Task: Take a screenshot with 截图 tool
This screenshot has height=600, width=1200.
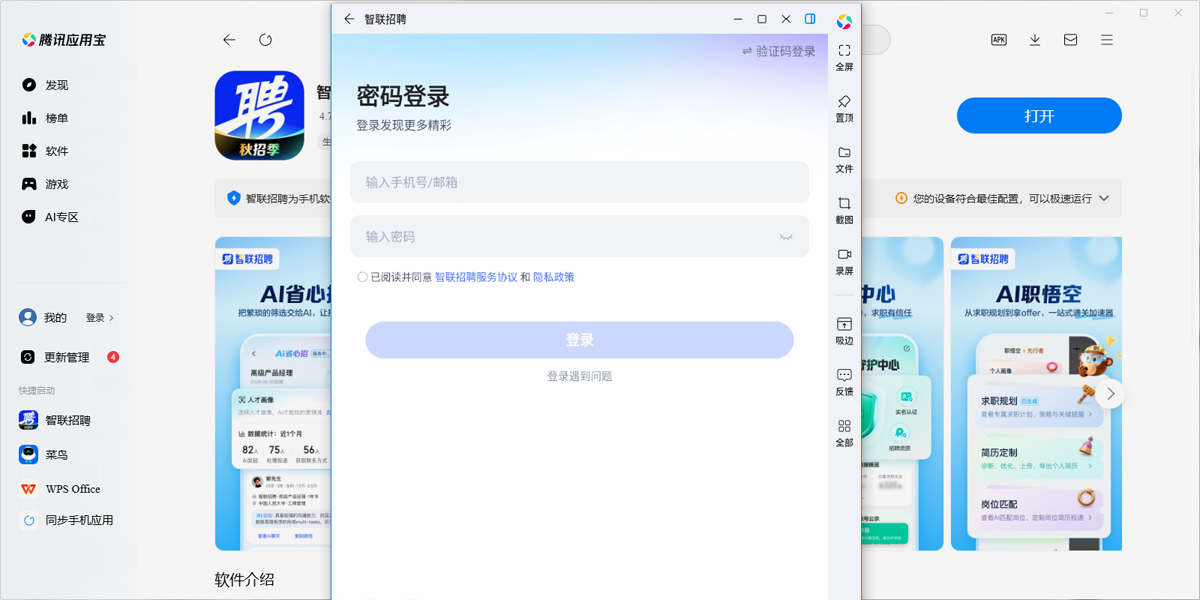Action: 844,210
